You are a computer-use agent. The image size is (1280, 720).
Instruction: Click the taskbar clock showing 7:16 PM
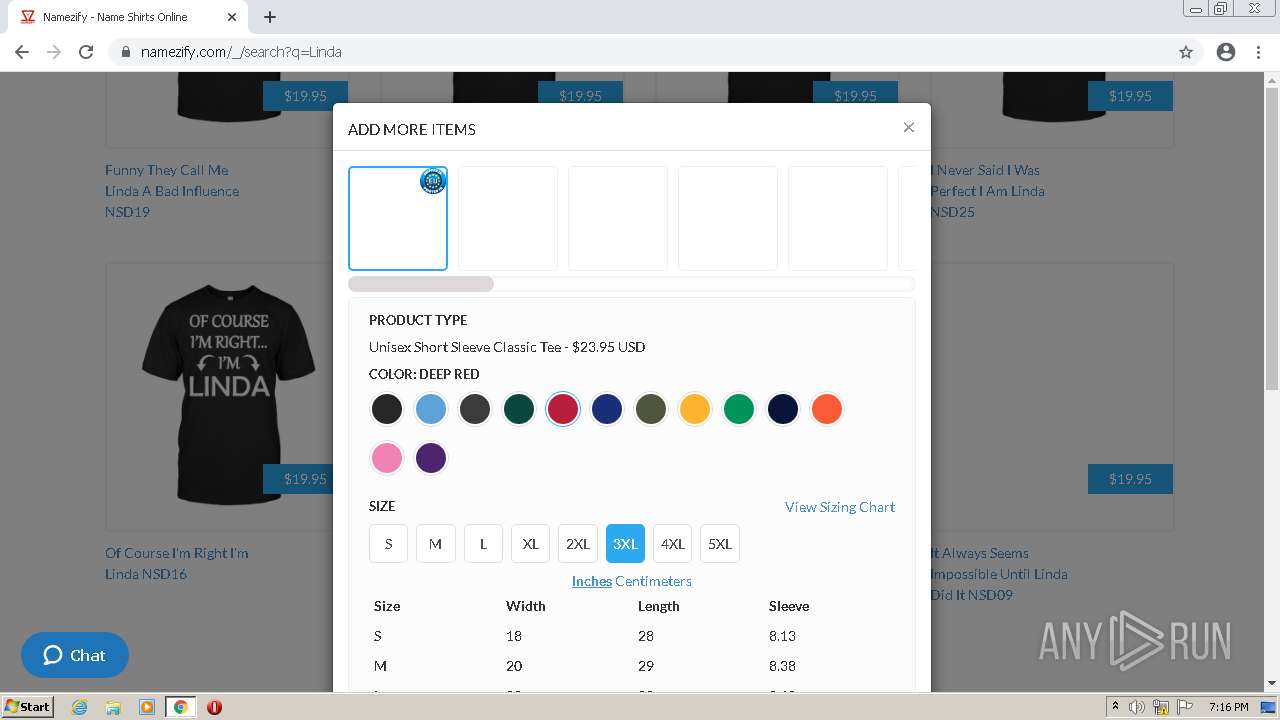(1228, 707)
